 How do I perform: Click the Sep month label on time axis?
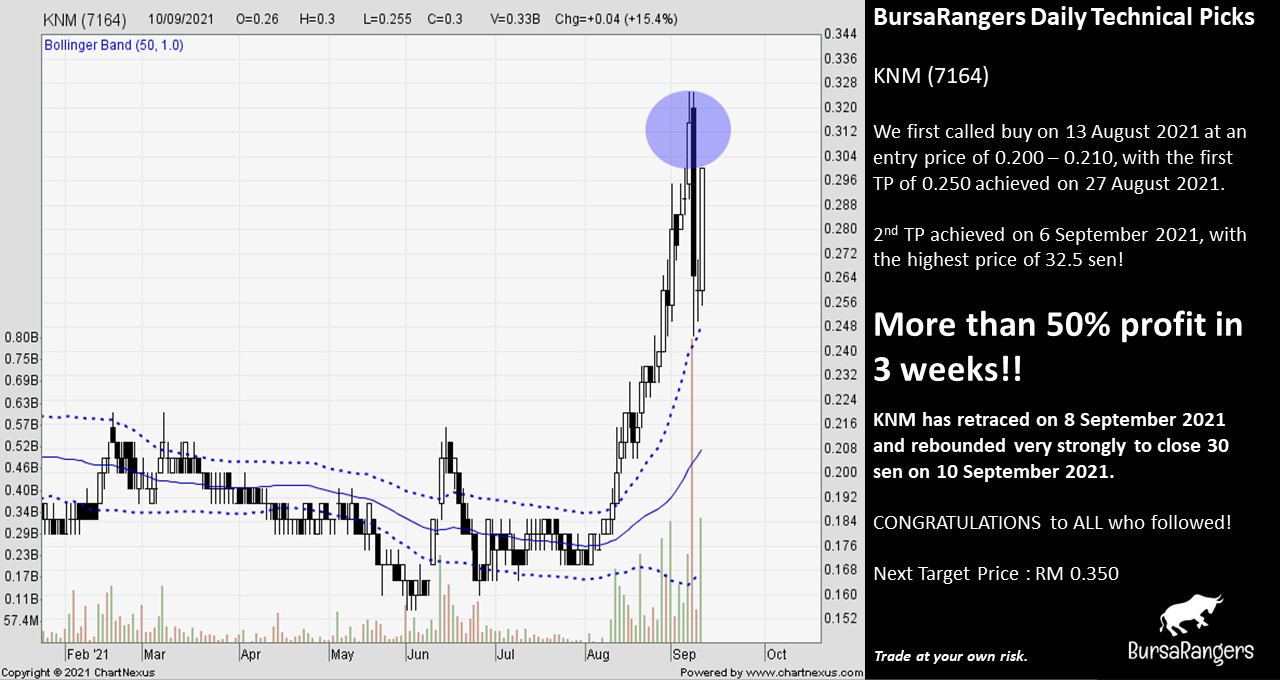click(x=686, y=654)
